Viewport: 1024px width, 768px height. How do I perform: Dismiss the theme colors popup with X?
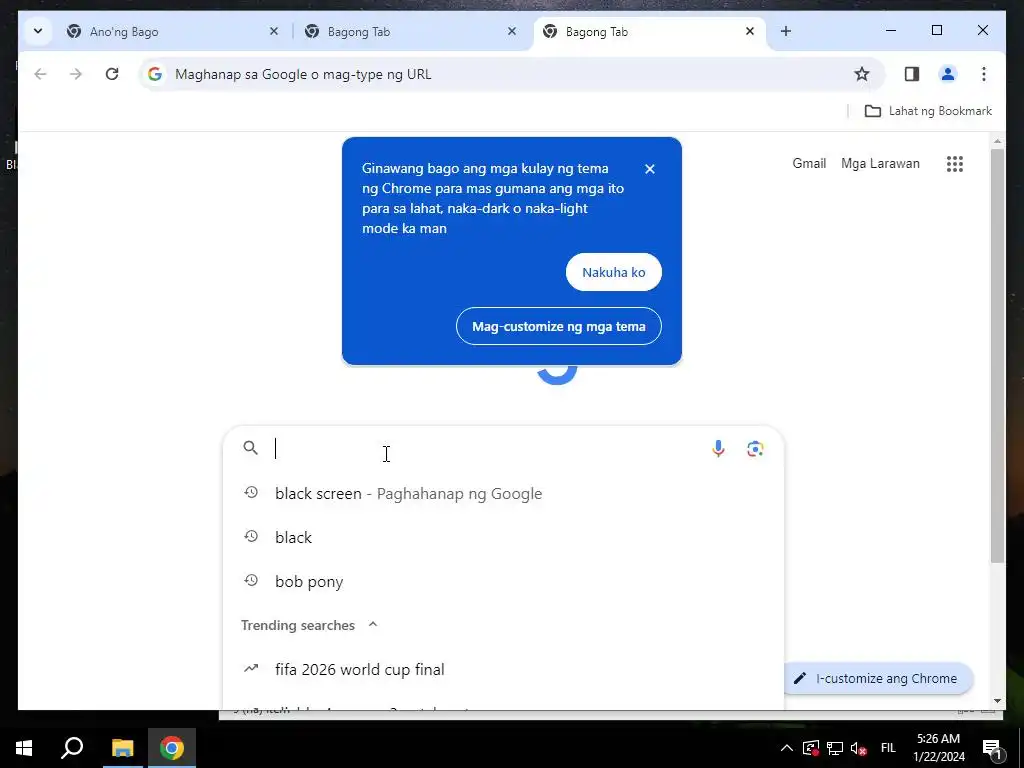pyautogui.click(x=649, y=169)
